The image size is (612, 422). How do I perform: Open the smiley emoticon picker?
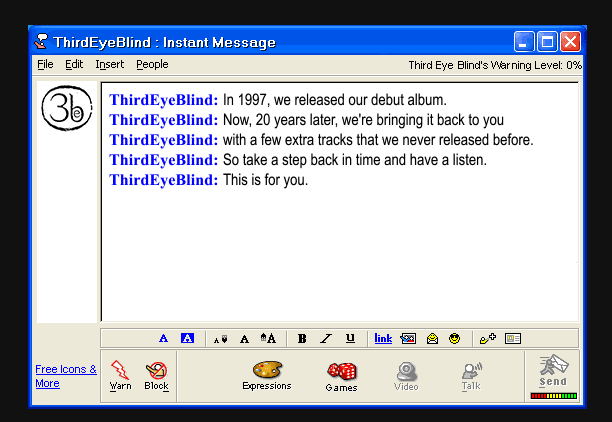[454, 338]
